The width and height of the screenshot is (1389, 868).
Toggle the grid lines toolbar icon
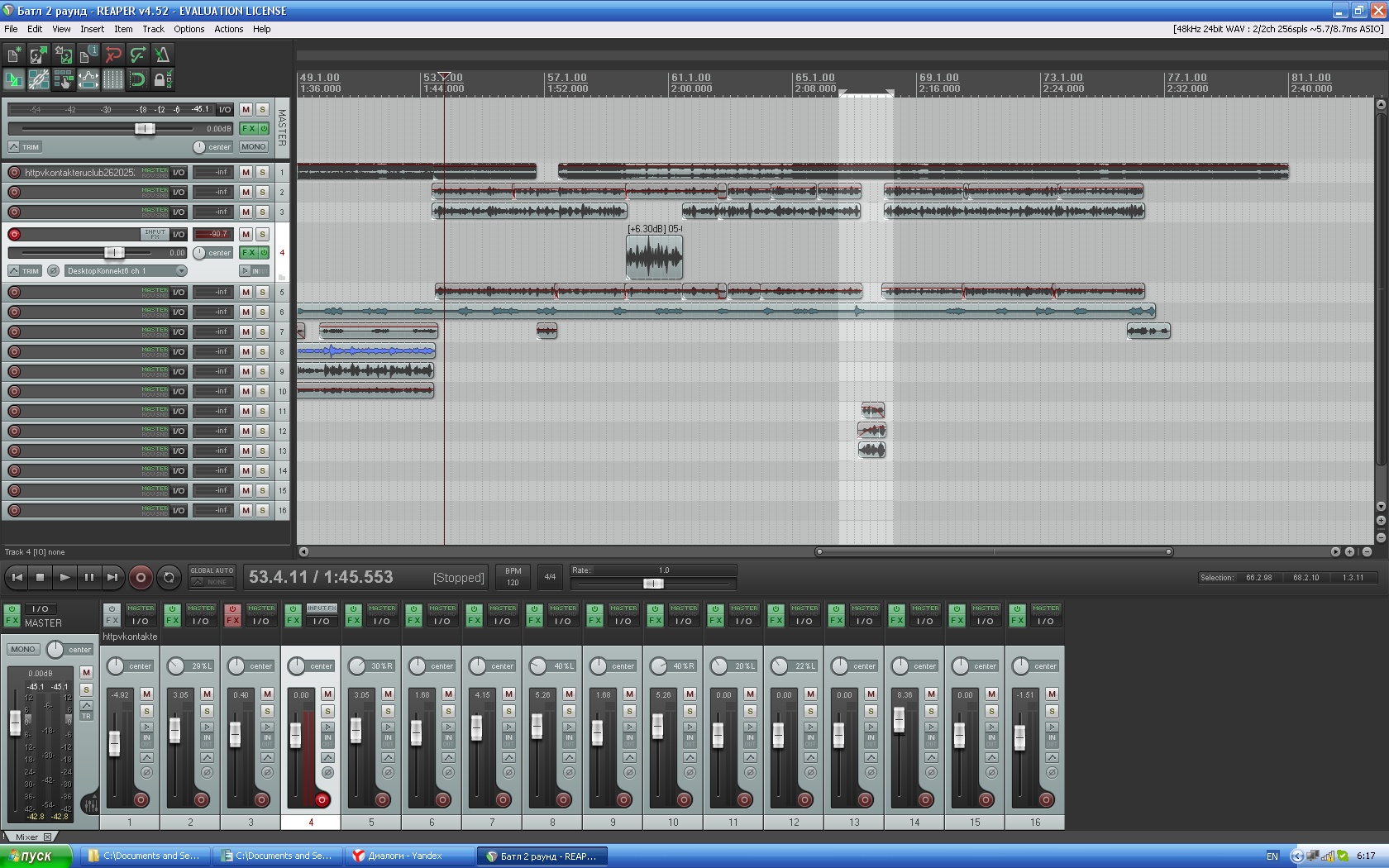coord(113,80)
